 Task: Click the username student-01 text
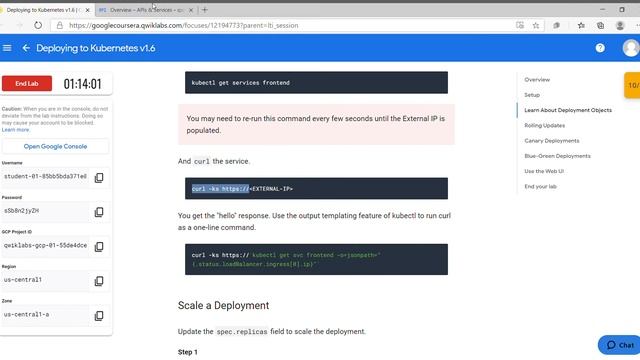click(x=45, y=176)
